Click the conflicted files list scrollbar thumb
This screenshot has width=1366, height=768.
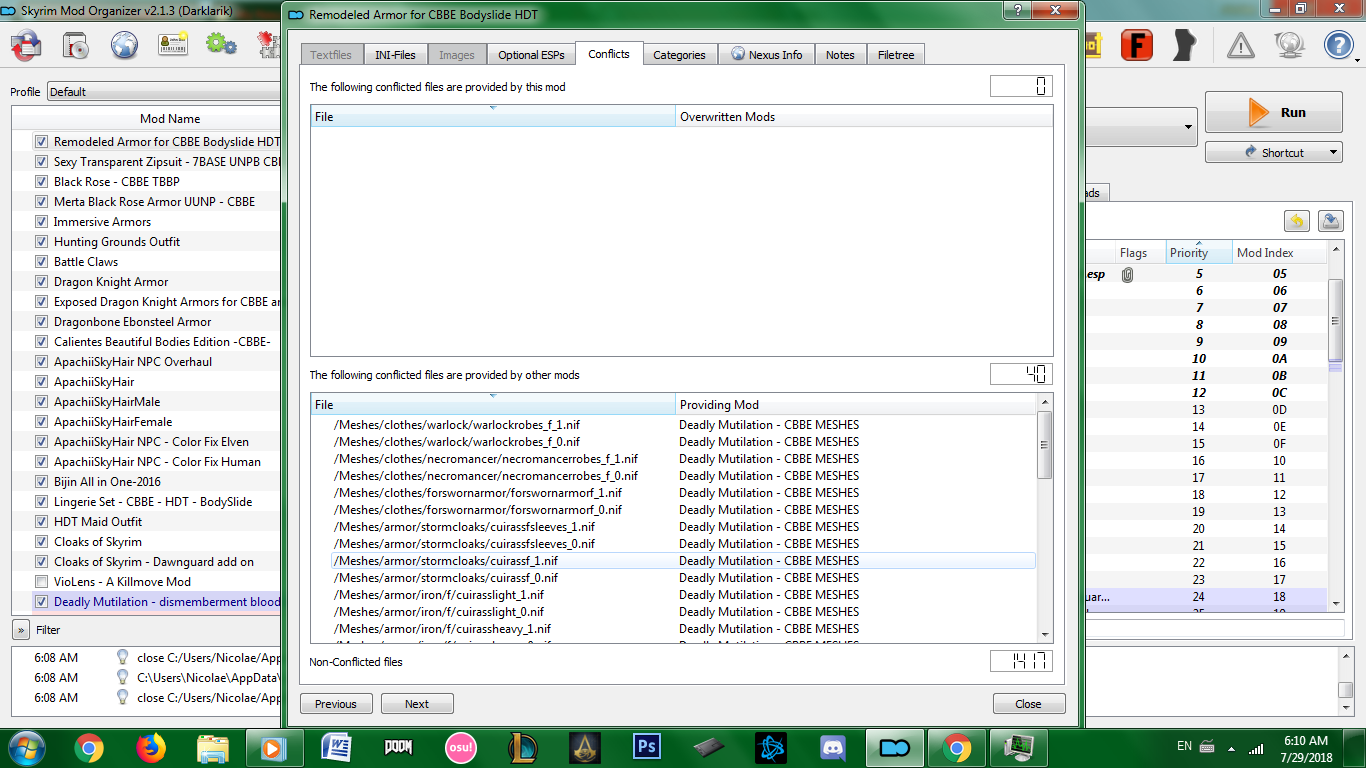point(1045,446)
